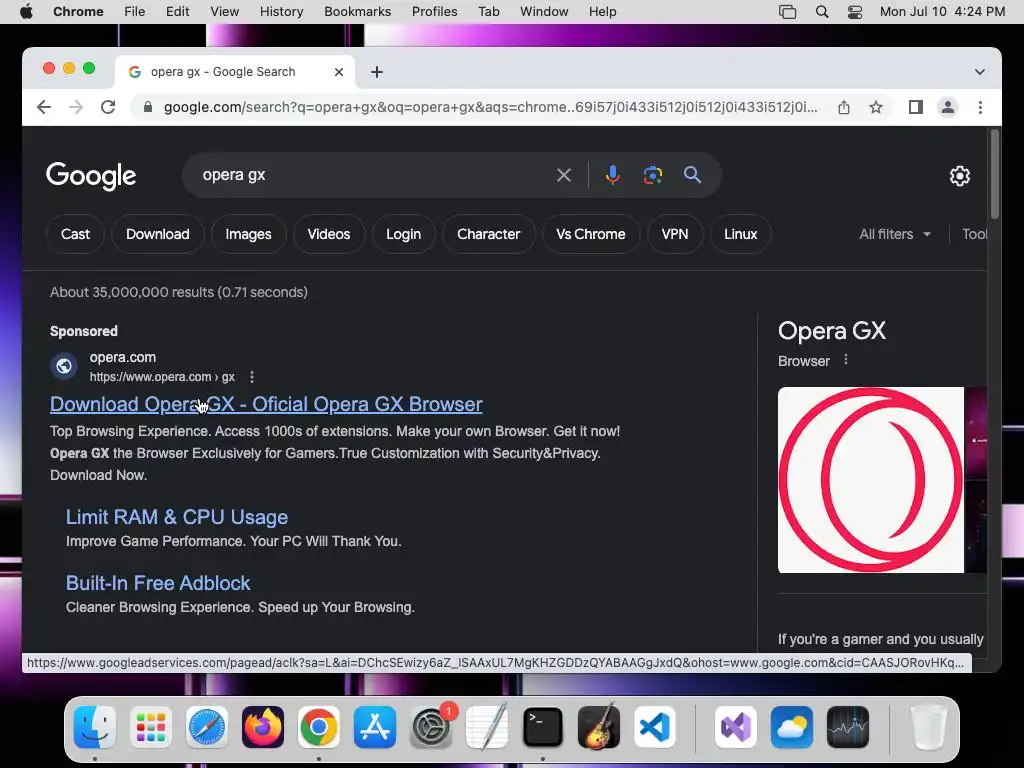Filter results by Cast
This screenshot has width=1024, height=768.
(75, 234)
